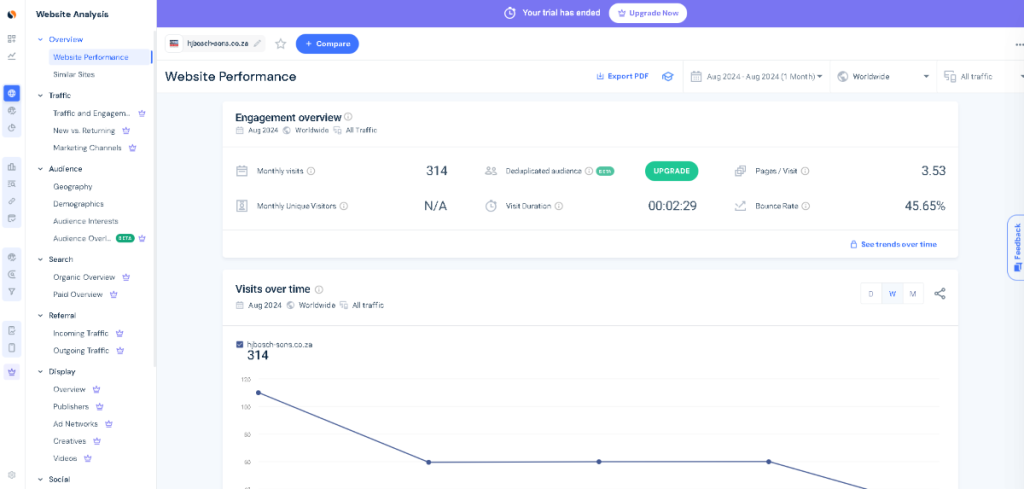This screenshot has width=1024, height=489.
Task: Click the Compare button
Action: pos(327,44)
